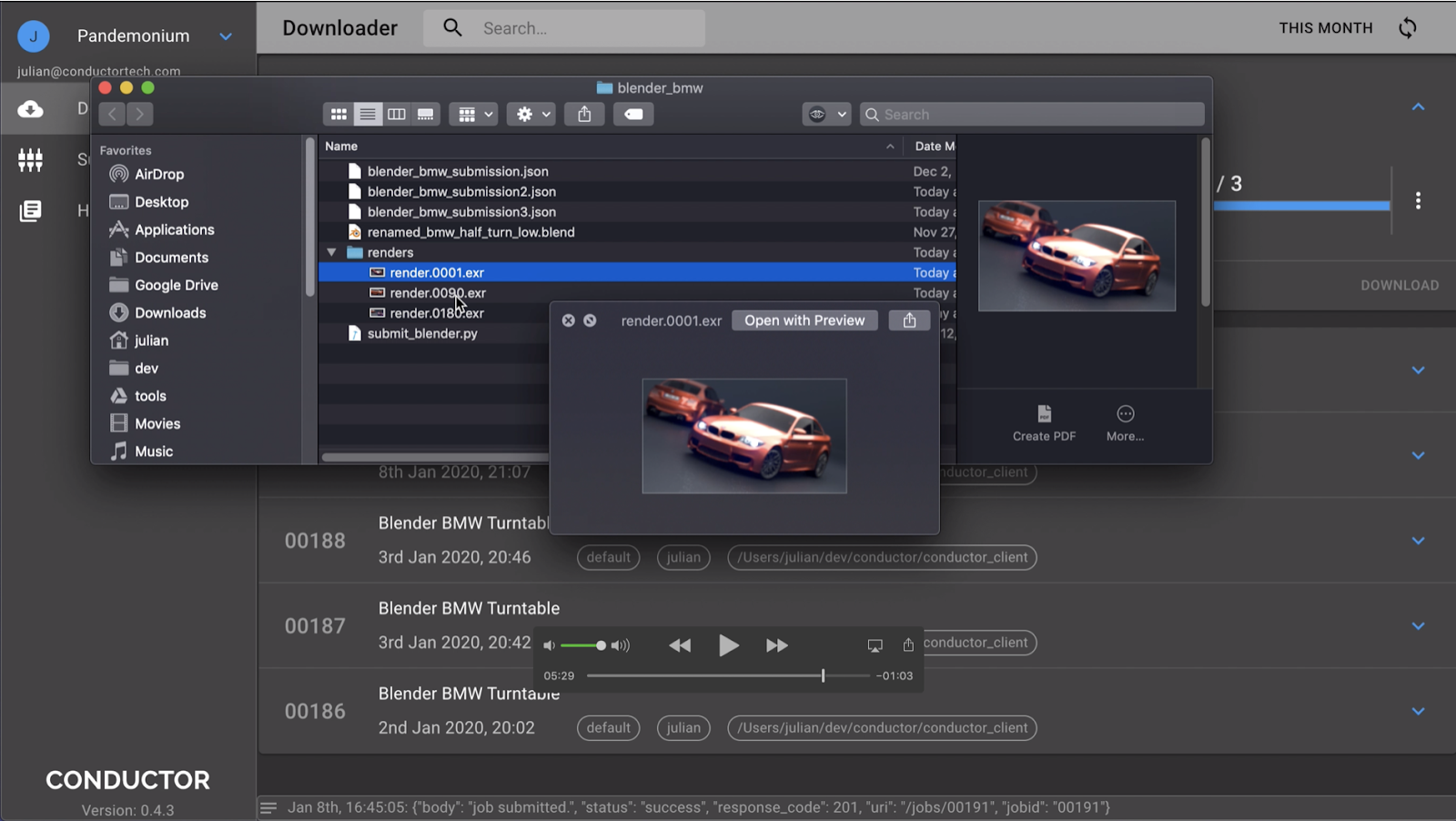This screenshot has height=821, width=1456.
Task: Click More... in Finder preview pane
Action: [x=1126, y=424]
